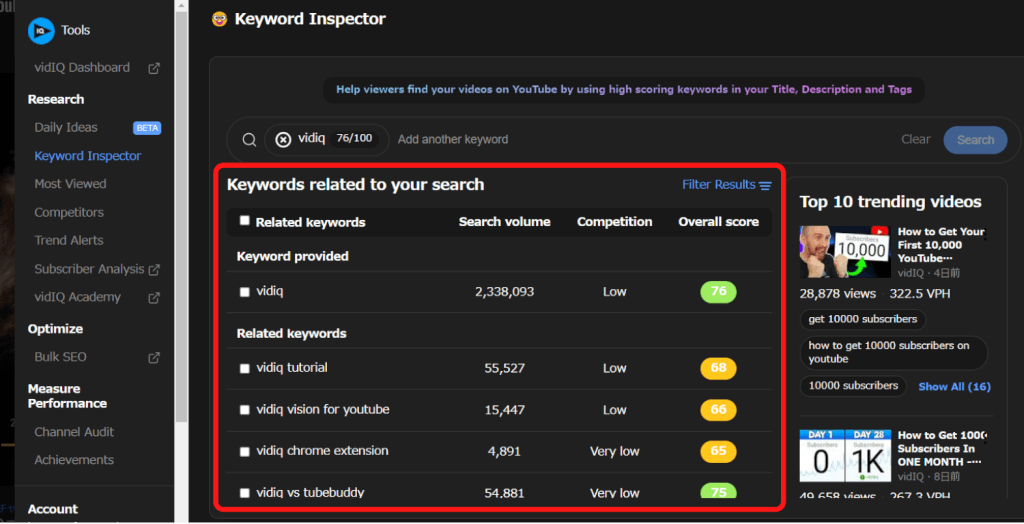Open Most Viewed in the sidebar
The width and height of the screenshot is (1024, 524).
click(x=70, y=184)
